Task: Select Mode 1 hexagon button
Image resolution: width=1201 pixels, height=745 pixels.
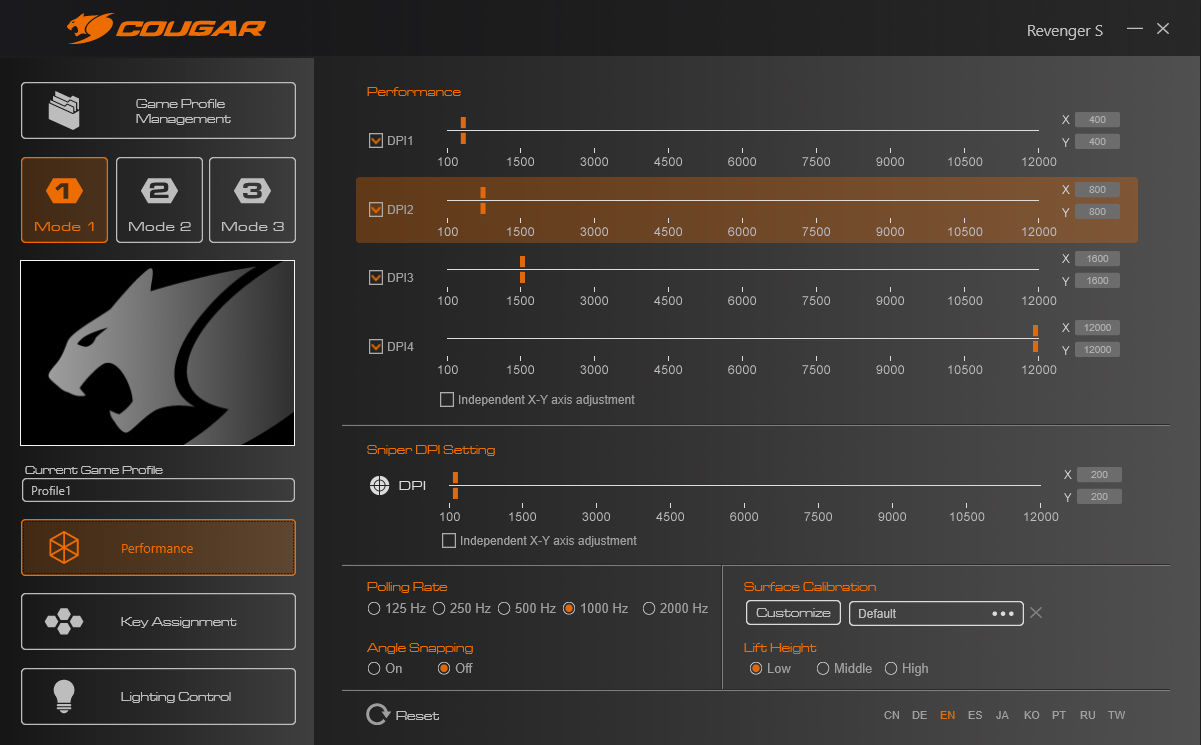Action: (64, 200)
